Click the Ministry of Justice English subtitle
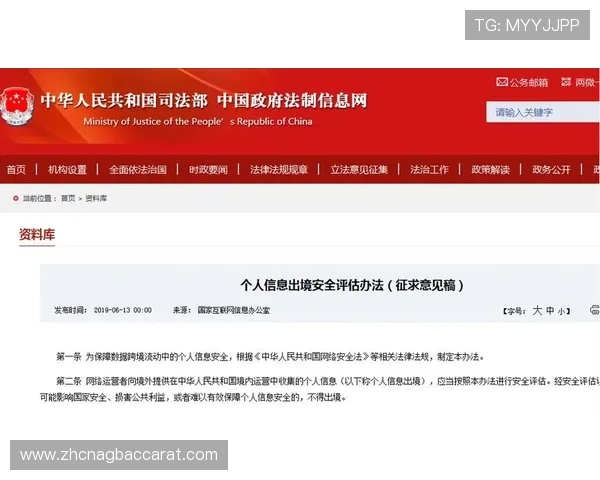This screenshot has height=480, width=600. (x=198, y=122)
